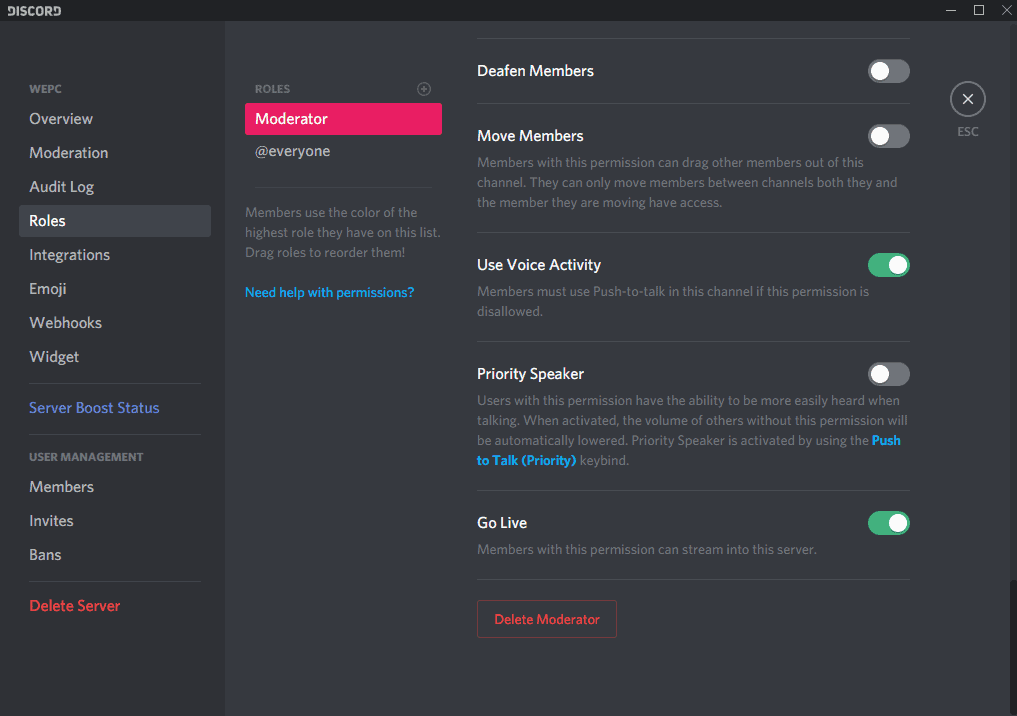Open the Invites page
This screenshot has height=716, width=1017.
coord(115,521)
